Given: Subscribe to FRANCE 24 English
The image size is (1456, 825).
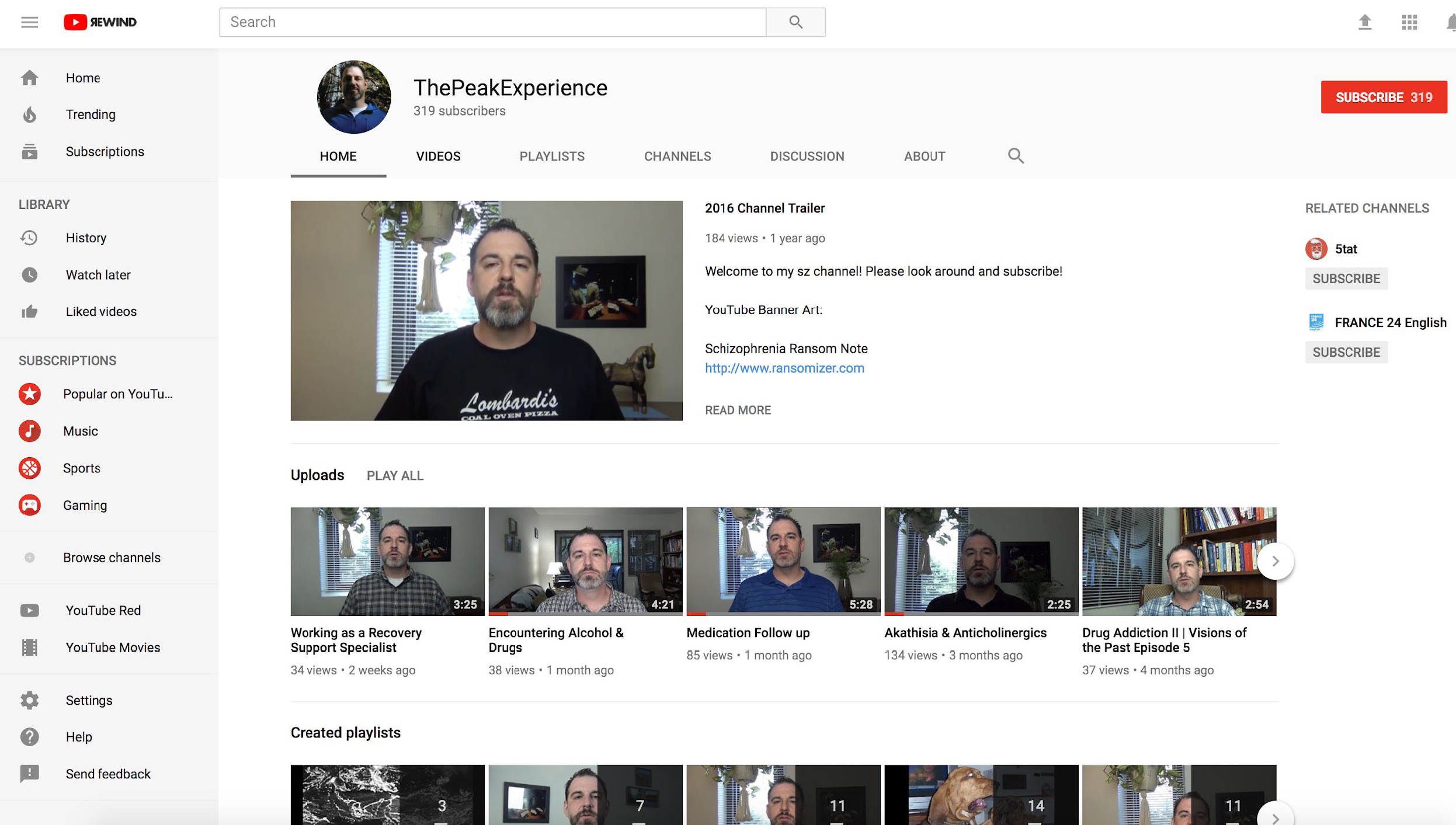Looking at the screenshot, I should coord(1346,352).
